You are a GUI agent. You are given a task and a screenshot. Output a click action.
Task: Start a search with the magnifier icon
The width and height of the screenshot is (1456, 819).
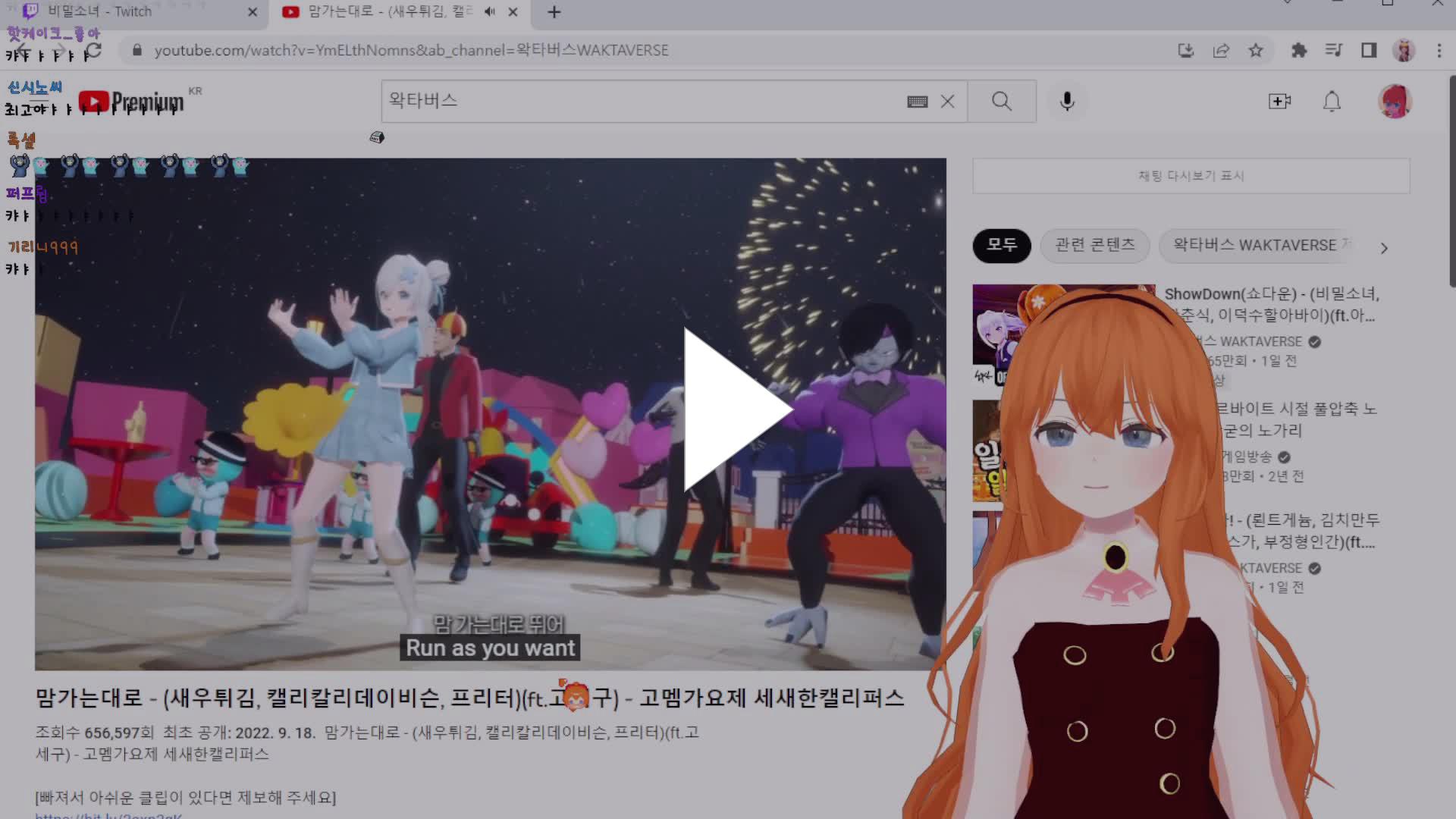point(1001,101)
